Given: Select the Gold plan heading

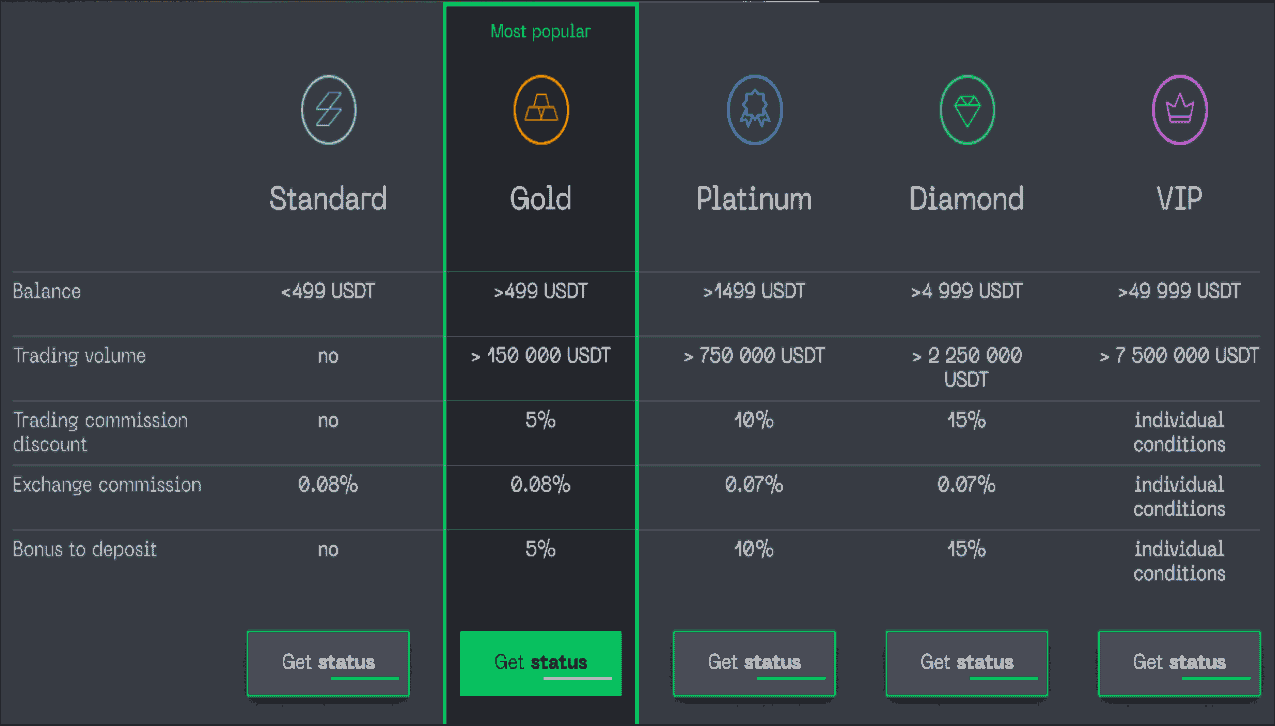Looking at the screenshot, I should (x=541, y=198).
